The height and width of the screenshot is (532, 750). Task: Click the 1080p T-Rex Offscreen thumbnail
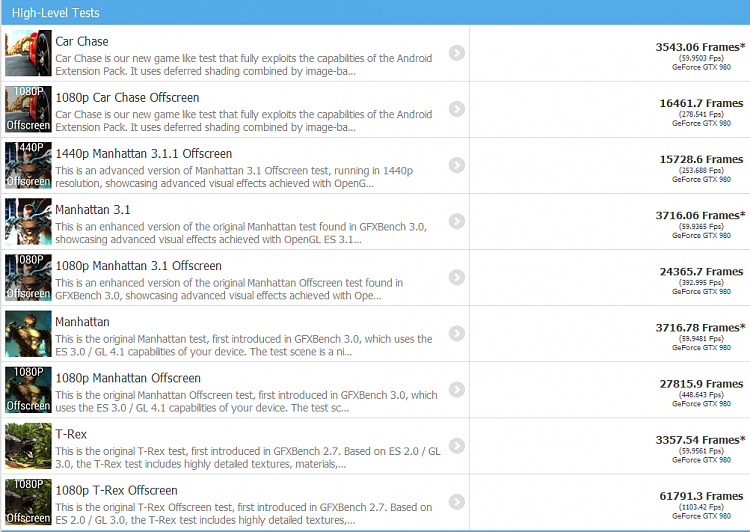[x=28, y=502]
